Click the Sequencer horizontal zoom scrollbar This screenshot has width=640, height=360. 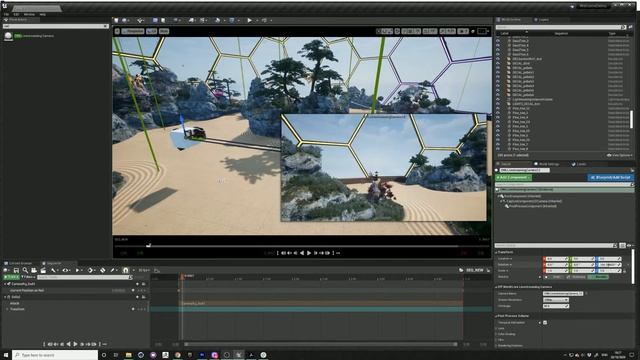click(x=320, y=344)
